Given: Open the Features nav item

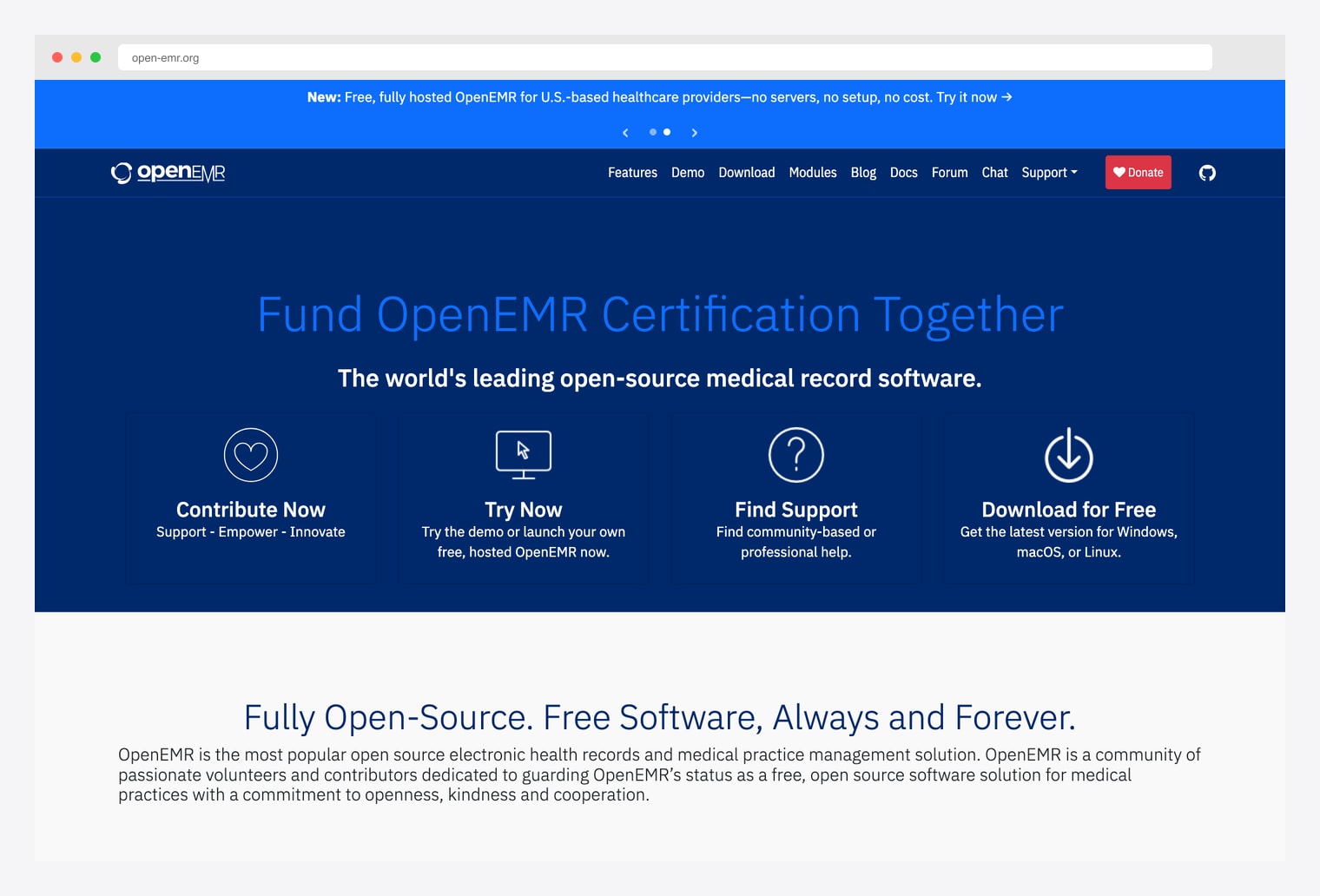Looking at the screenshot, I should point(632,173).
